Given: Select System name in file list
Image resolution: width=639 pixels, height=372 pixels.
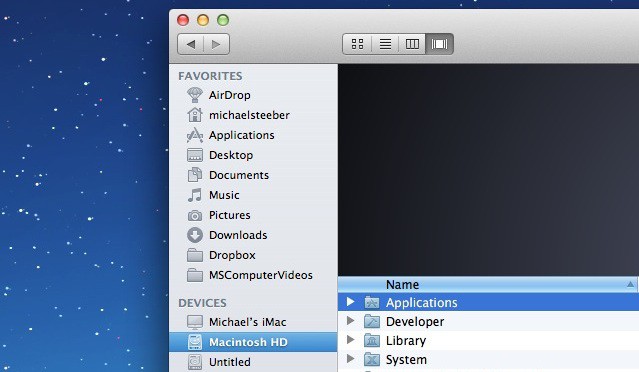Looking at the screenshot, I should (x=406, y=360).
